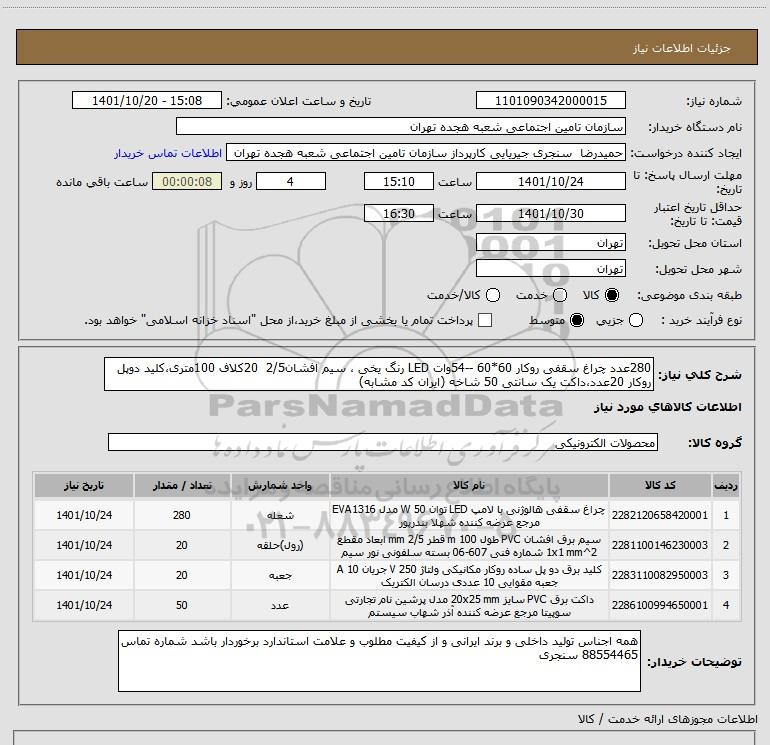This screenshot has width=770, height=745.
Task: Click the سیم برق افشان PVC item name
Action: coord(469,546)
